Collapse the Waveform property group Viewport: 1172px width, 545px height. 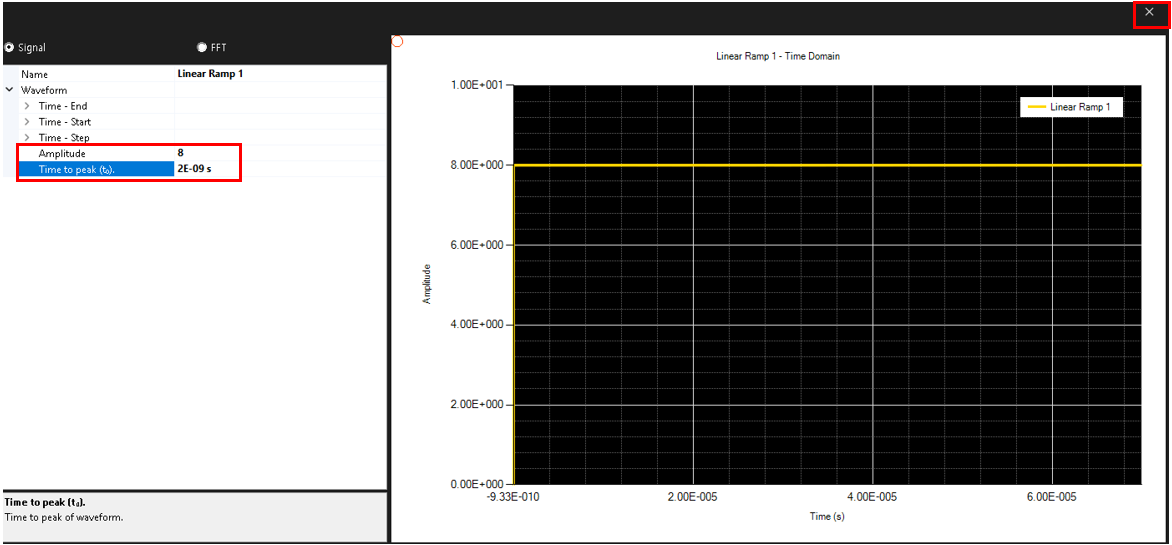click(9, 90)
